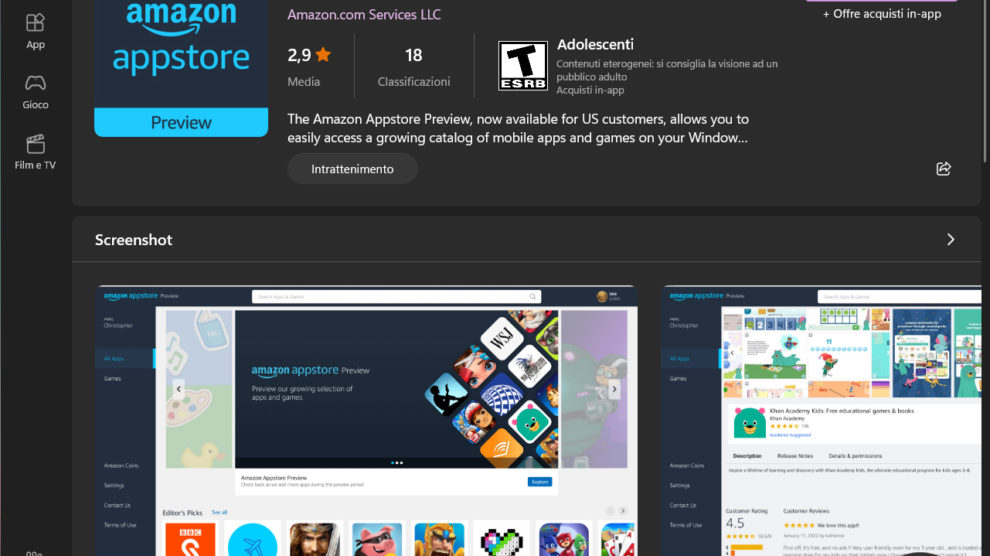Open the App section in sidebar
The height and width of the screenshot is (556, 990).
(x=35, y=32)
